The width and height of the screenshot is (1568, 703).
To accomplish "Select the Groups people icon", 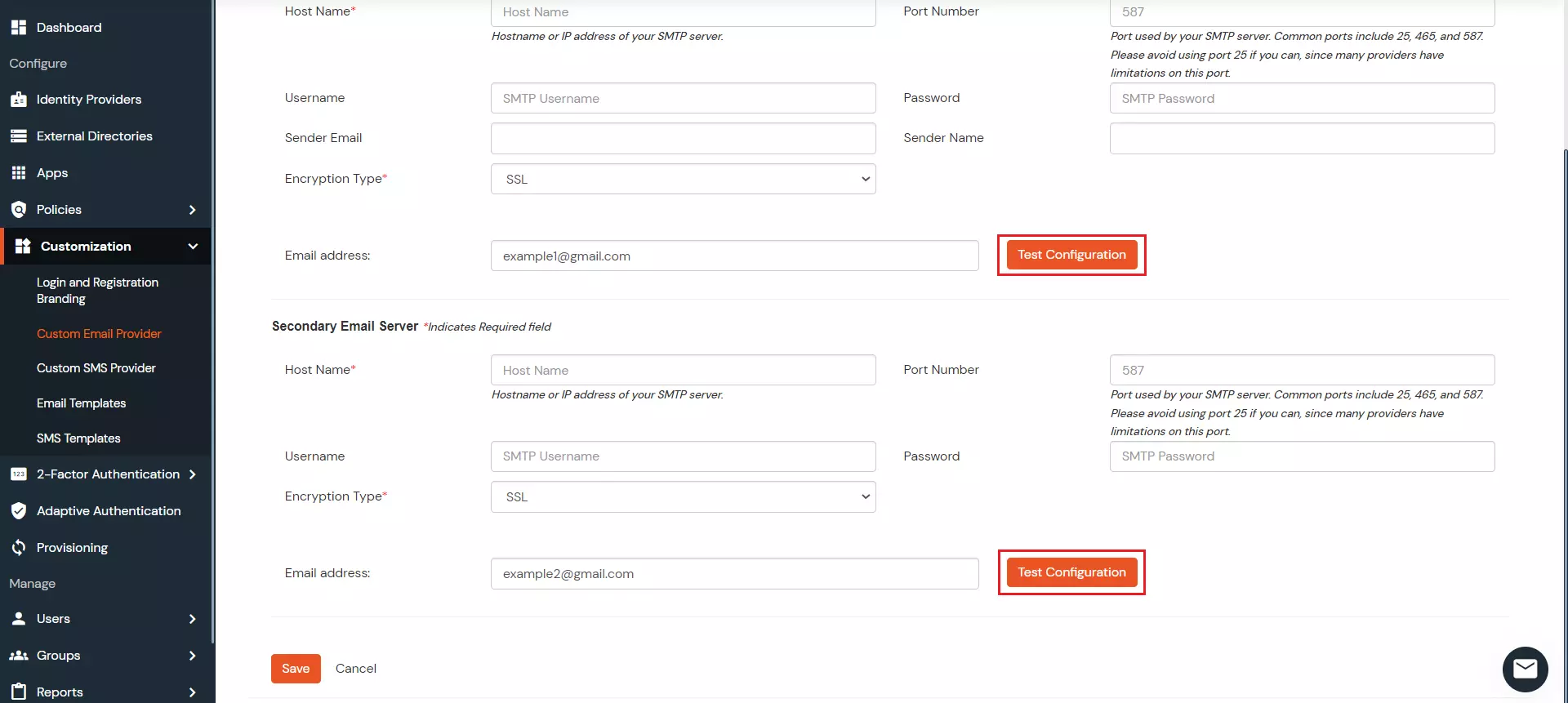I will [x=18, y=655].
